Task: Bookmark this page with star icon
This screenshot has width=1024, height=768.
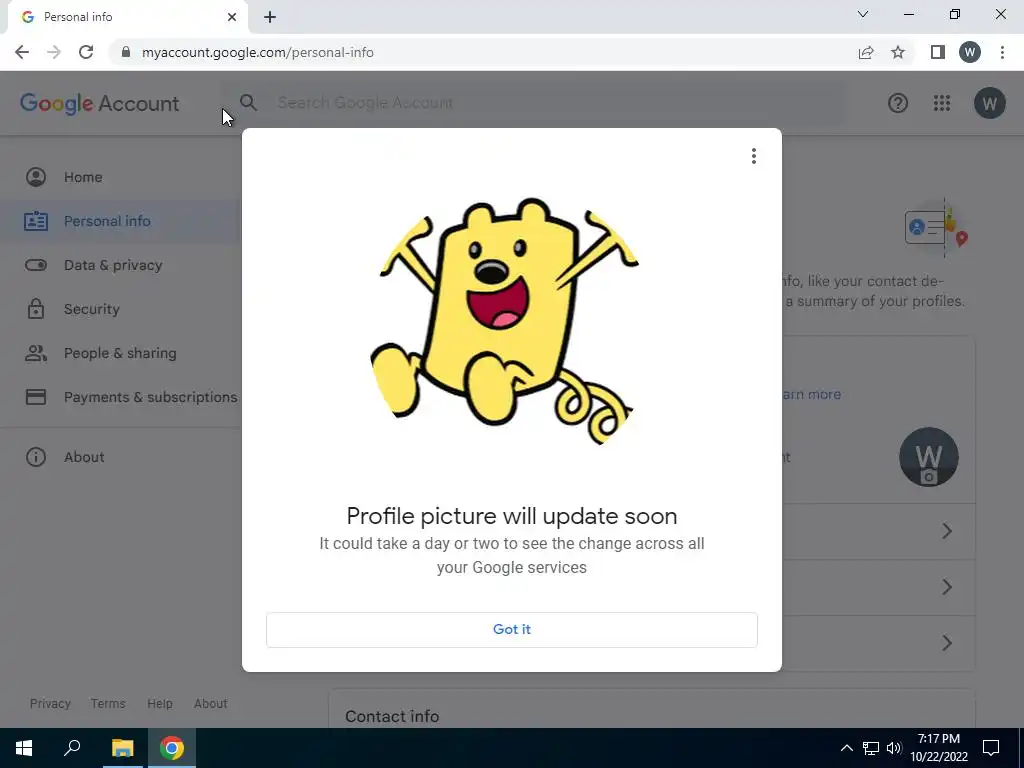Action: point(898,52)
